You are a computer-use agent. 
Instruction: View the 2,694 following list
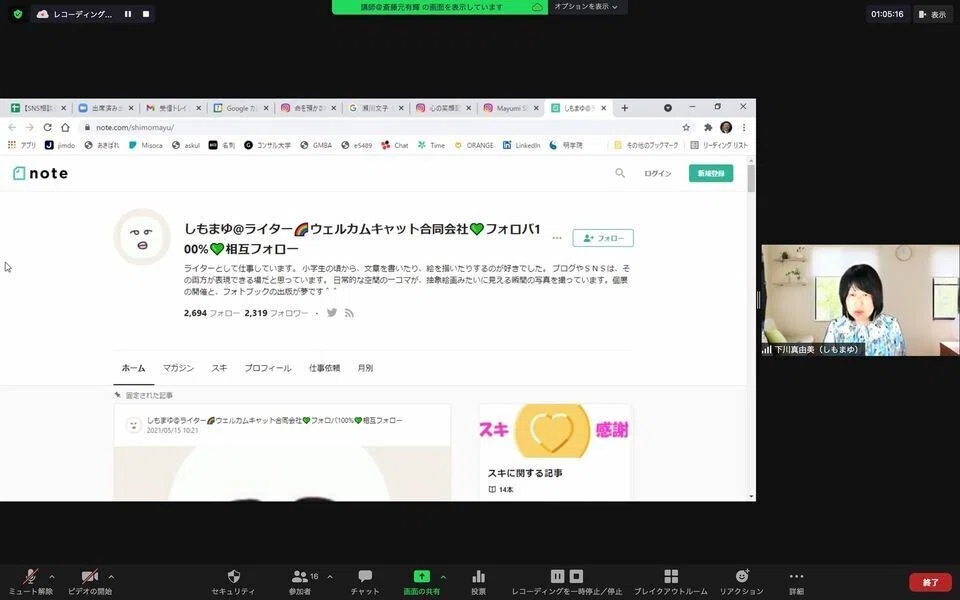pyautogui.click(x=212, y=313)
